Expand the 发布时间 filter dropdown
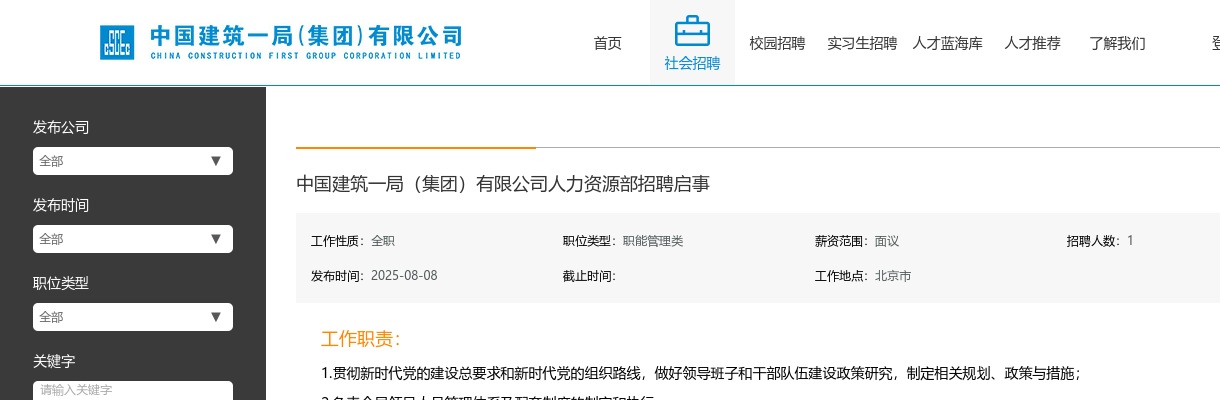Viewport: 1220px width, 400px height. (132, 239)
